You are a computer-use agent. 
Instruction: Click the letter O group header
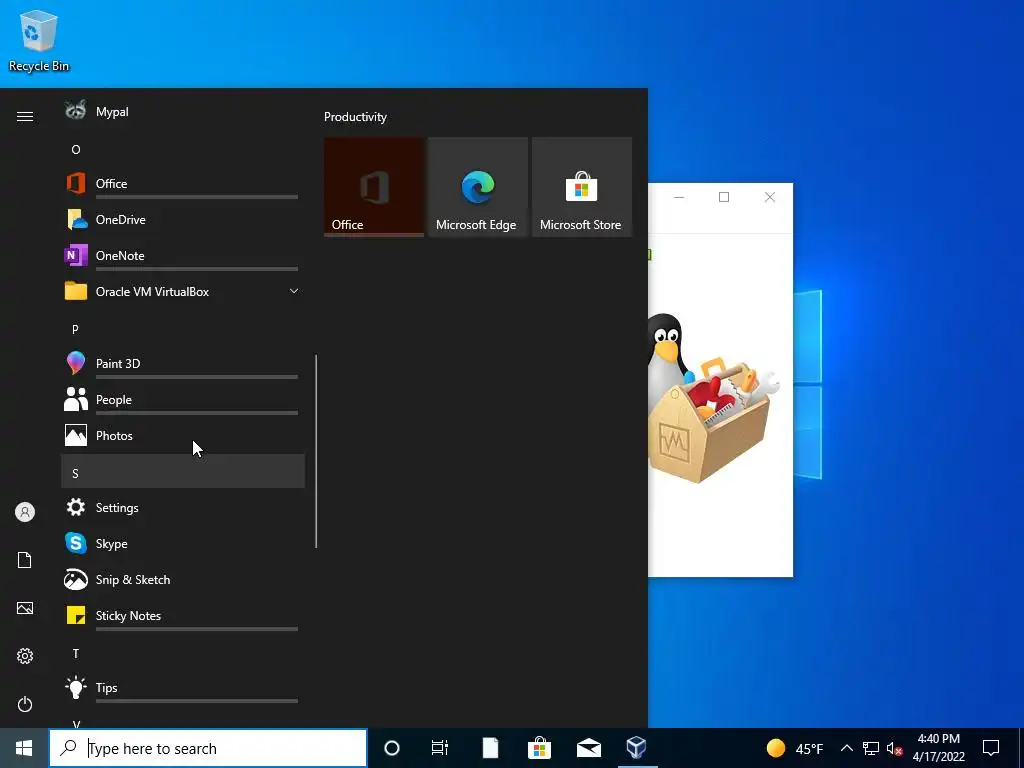(183, 150)
